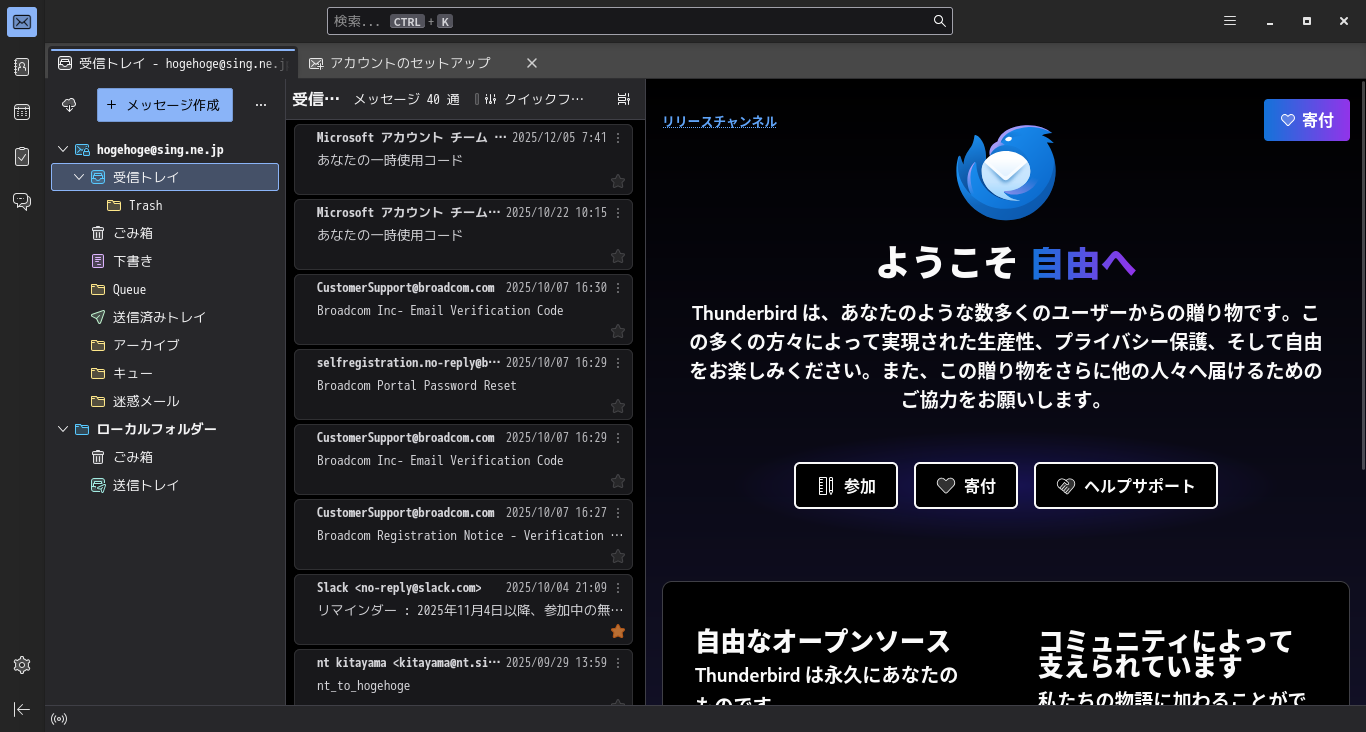Open the アーカイブ folder
1366x732 pixels.
click(165, 345)
